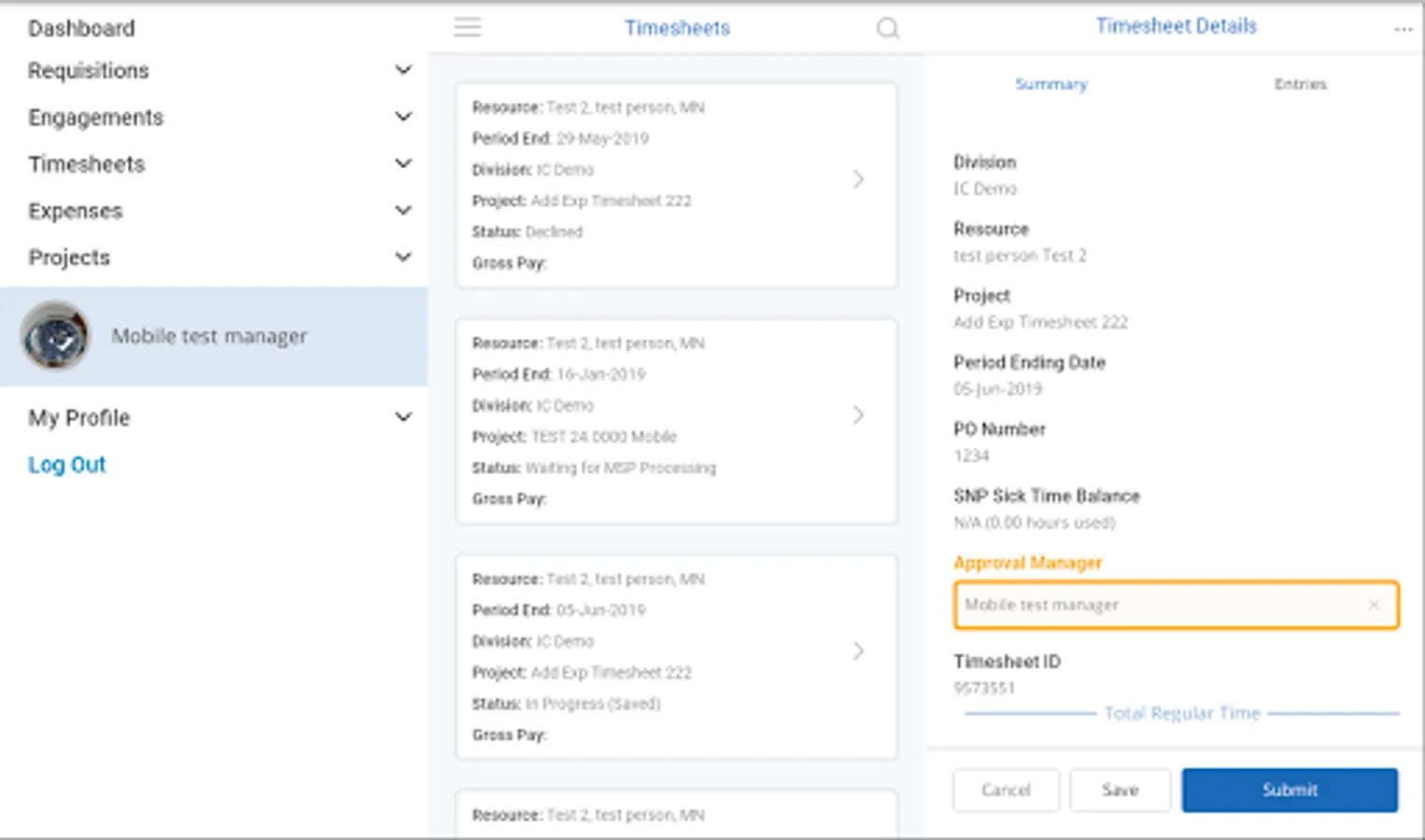Open the three-dot more options menu
Screen dimensions: 1425x840
point(1403,29)
